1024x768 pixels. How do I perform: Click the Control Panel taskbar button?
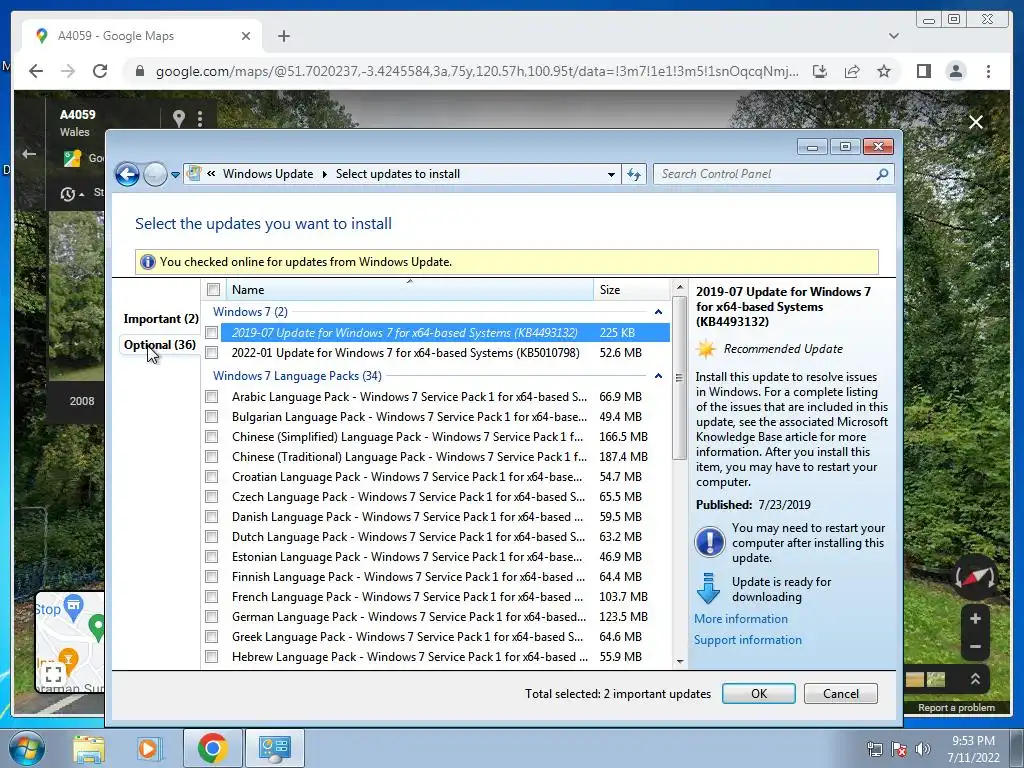[x=274, y=748]
